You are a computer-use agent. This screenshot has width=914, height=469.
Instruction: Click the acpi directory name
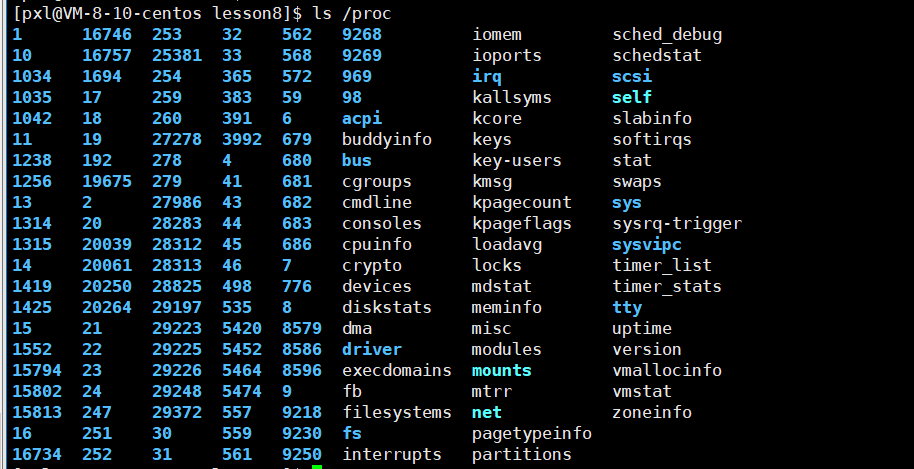pos(362,118)
